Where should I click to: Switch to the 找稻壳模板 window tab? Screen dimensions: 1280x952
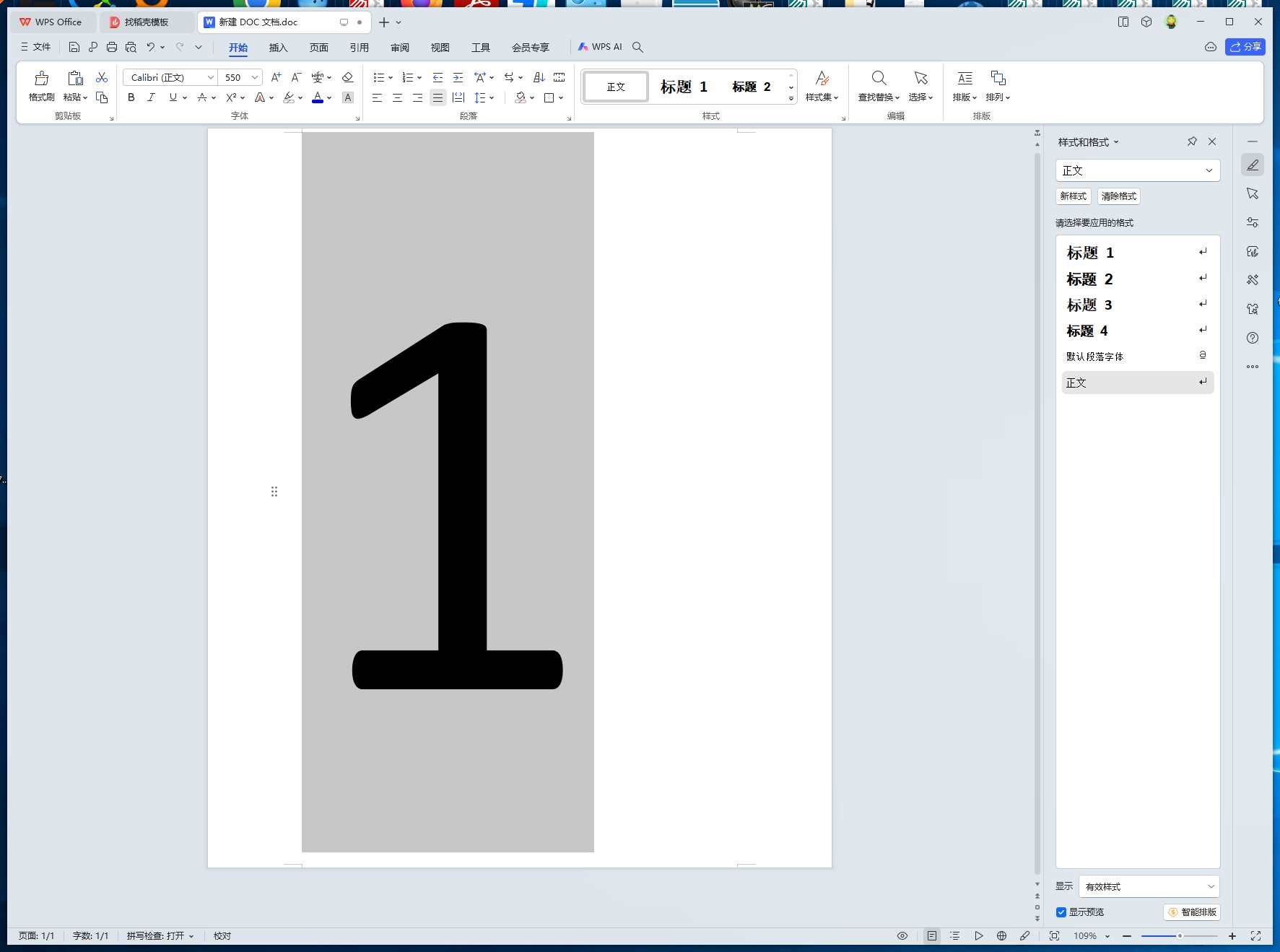click(x=147, y=22)
